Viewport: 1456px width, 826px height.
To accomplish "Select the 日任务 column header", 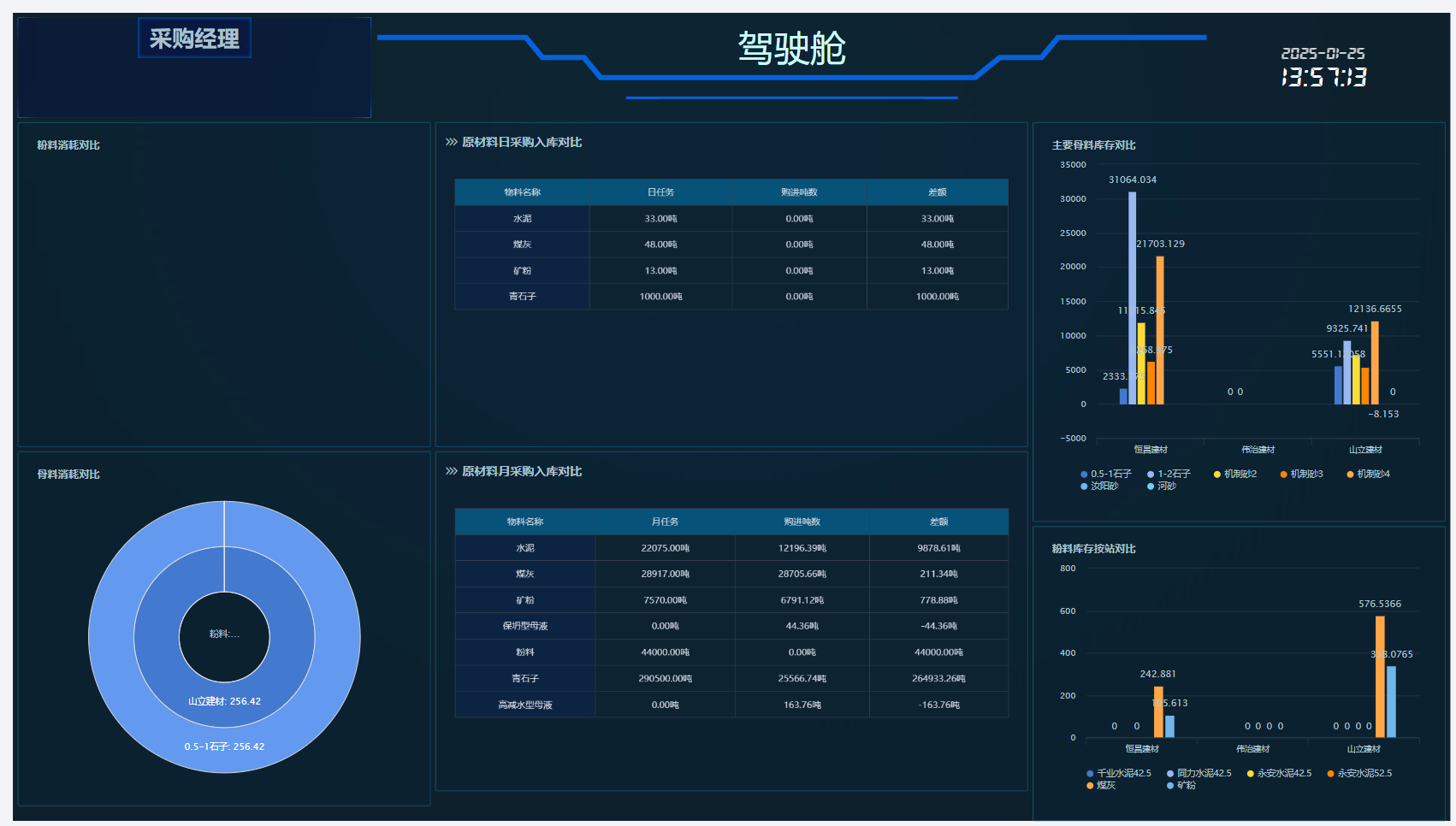I will tap(660, 192).
